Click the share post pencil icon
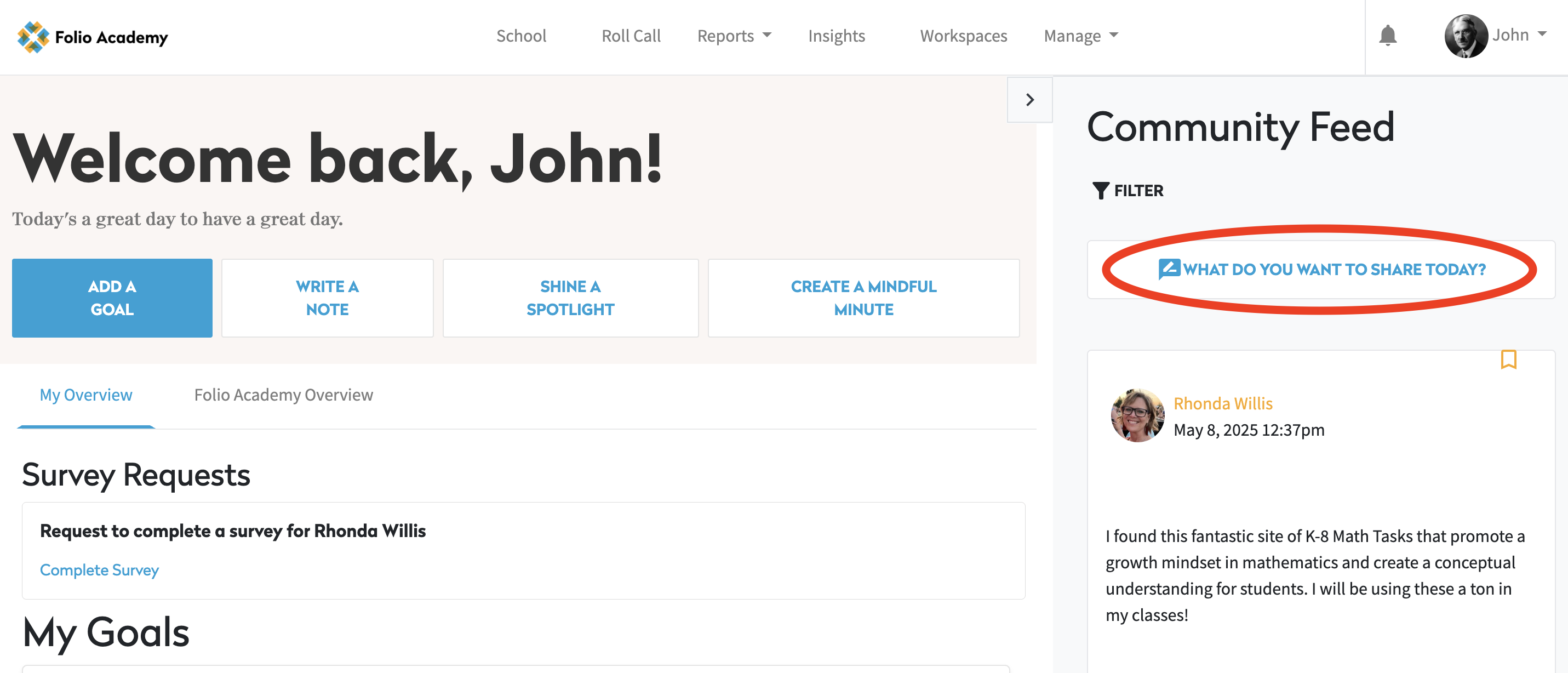 click(x=1169, y=269)
